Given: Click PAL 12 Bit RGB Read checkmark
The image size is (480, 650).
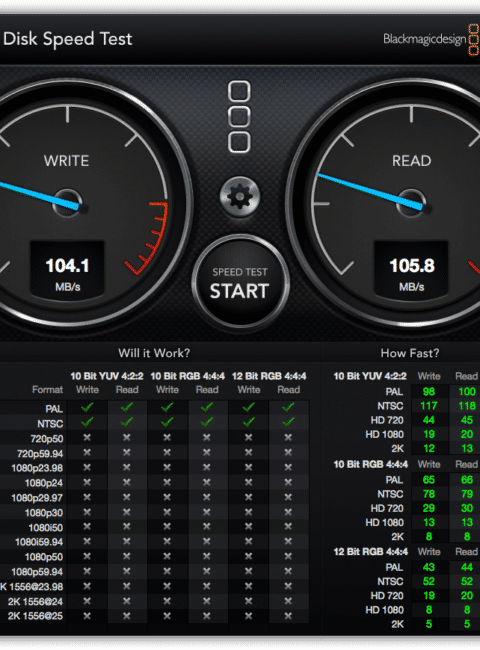Looking at the screenshot, I should click(x=288, y=407).
